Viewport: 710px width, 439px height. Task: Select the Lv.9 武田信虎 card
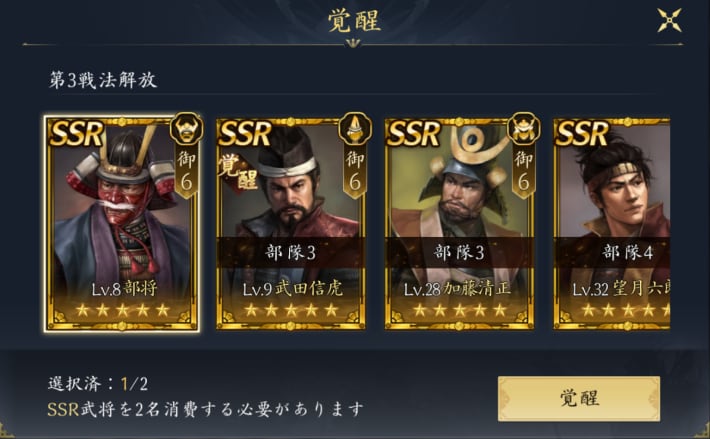[x=291, y=224]
